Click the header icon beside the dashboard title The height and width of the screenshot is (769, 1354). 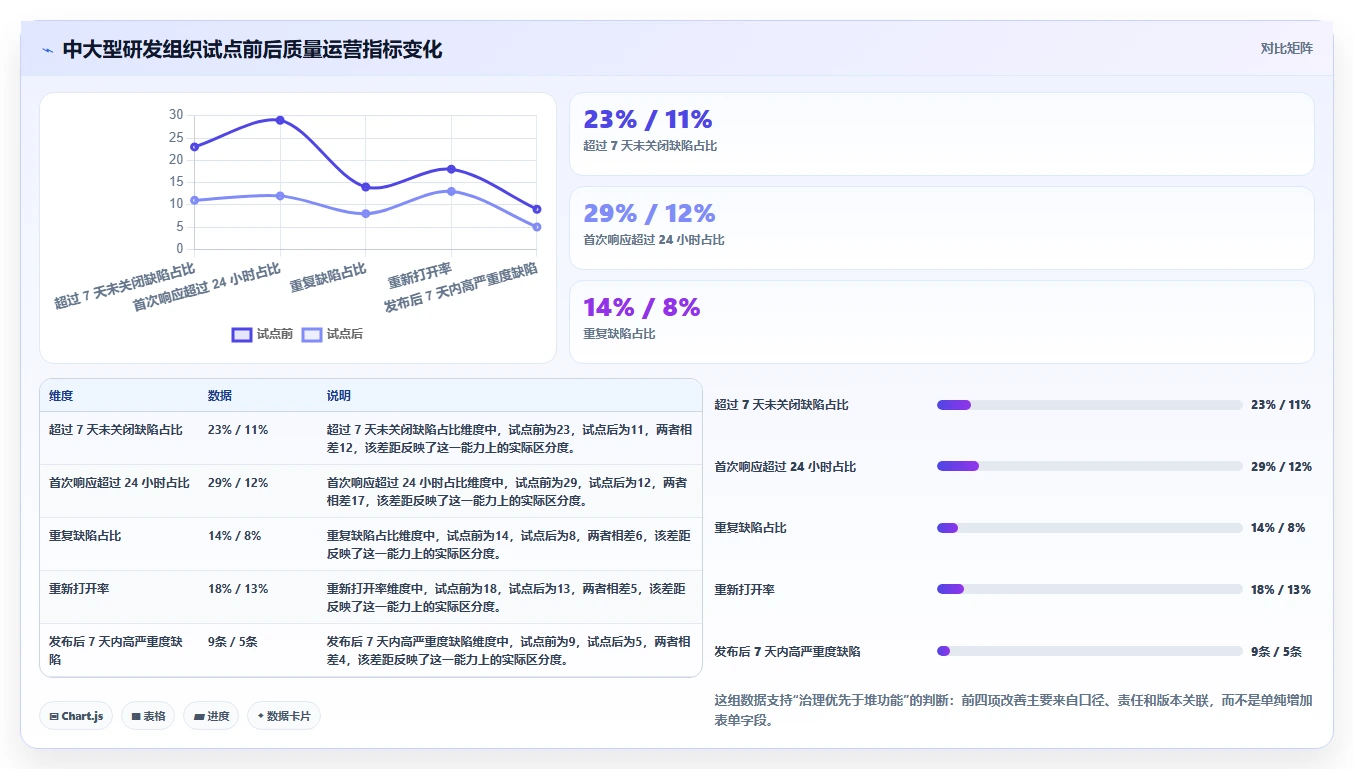[x=47, y=50]
